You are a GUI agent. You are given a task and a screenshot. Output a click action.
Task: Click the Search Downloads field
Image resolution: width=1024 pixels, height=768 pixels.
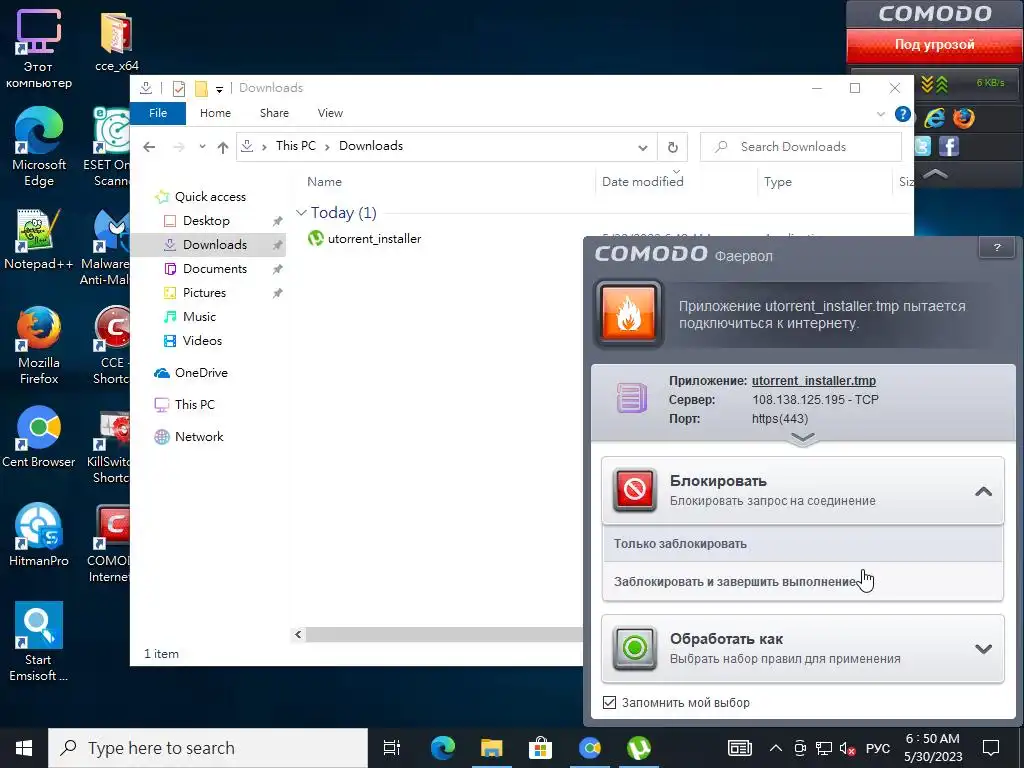point(801,147)
